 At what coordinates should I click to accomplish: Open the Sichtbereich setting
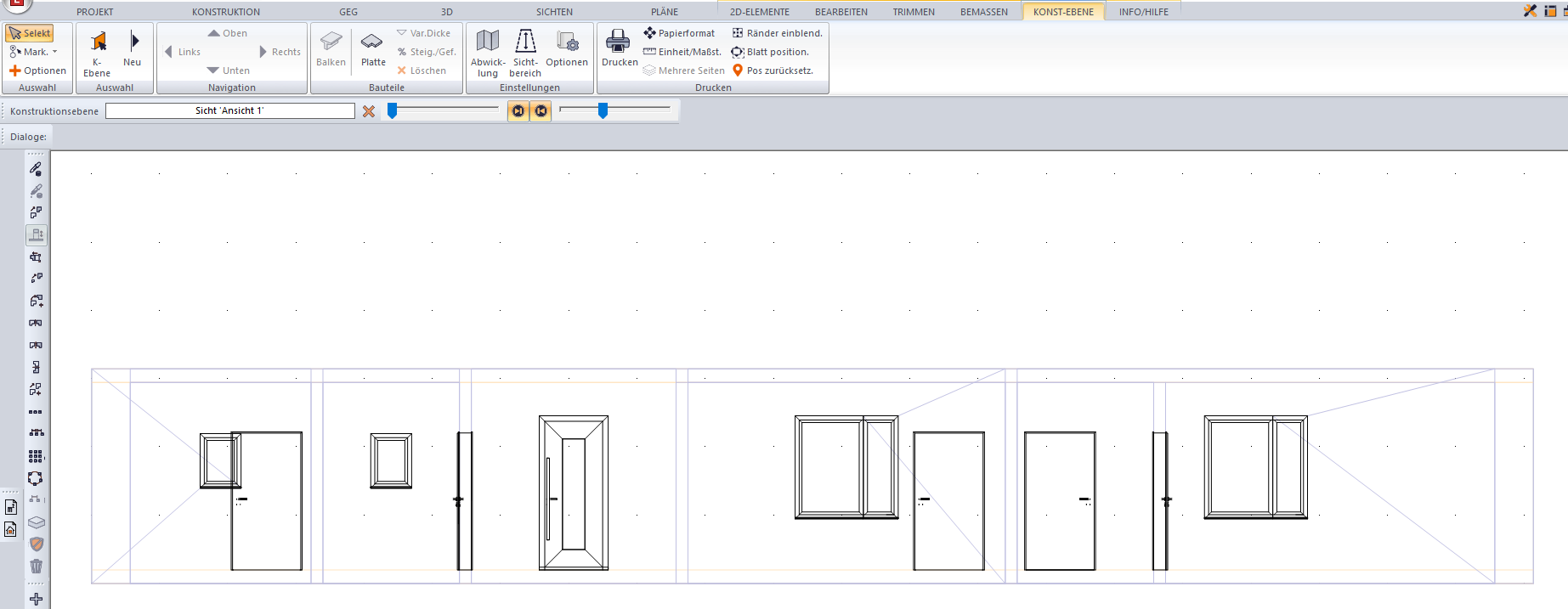tap(525, 53)
